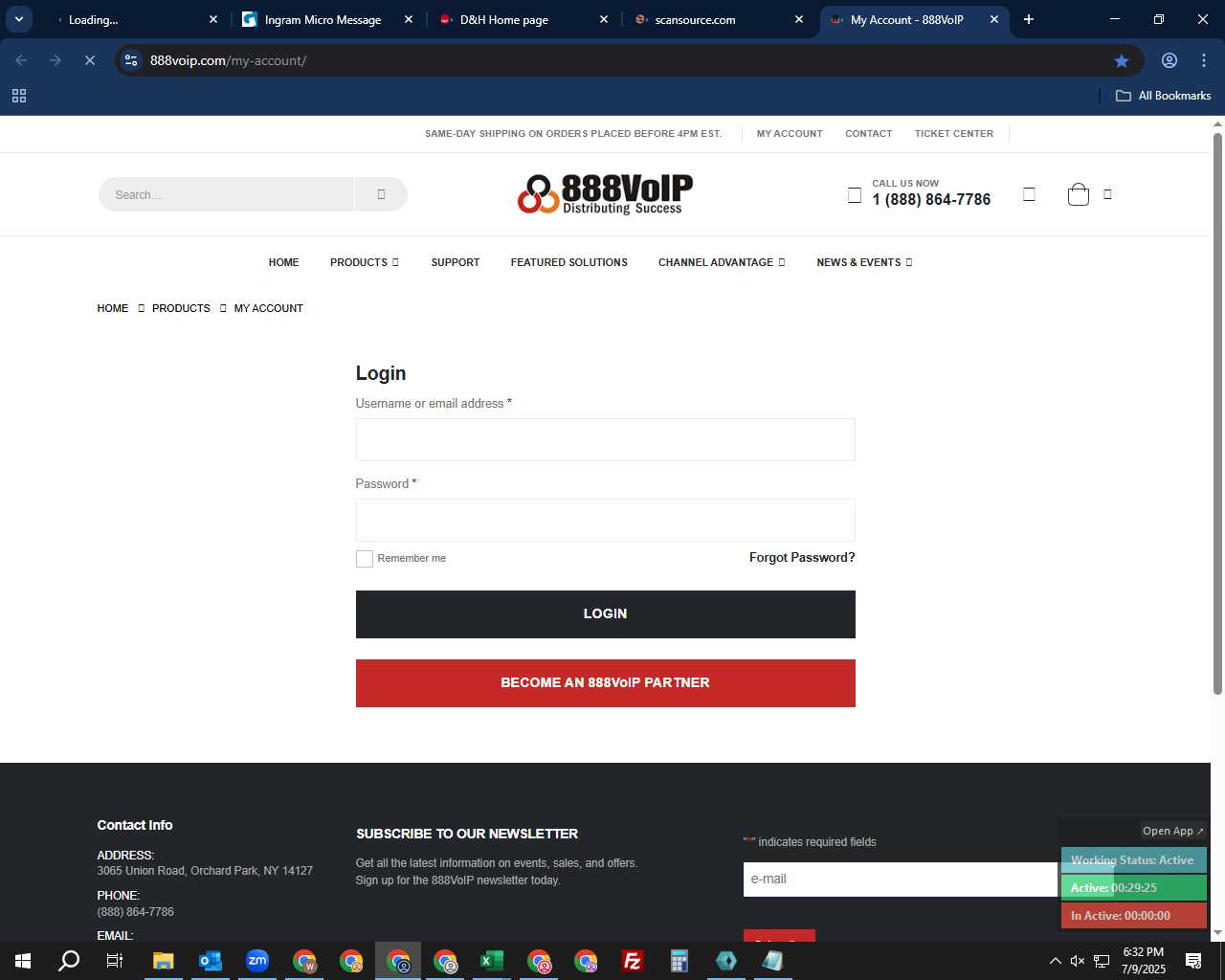Open Featured Solutions menu item
This screenshot has width=1225, height=980.
(569, 262)
